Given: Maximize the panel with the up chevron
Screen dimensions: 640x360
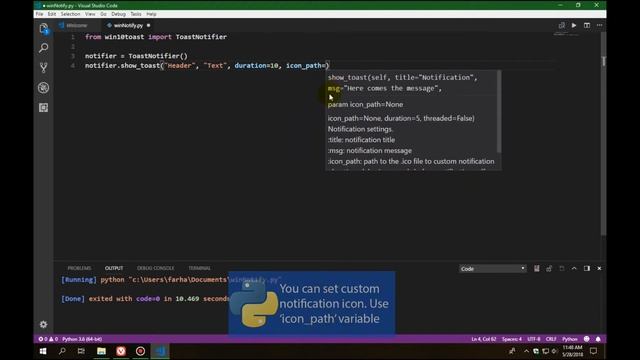Looking at the screenshot, I should [574, 268].
